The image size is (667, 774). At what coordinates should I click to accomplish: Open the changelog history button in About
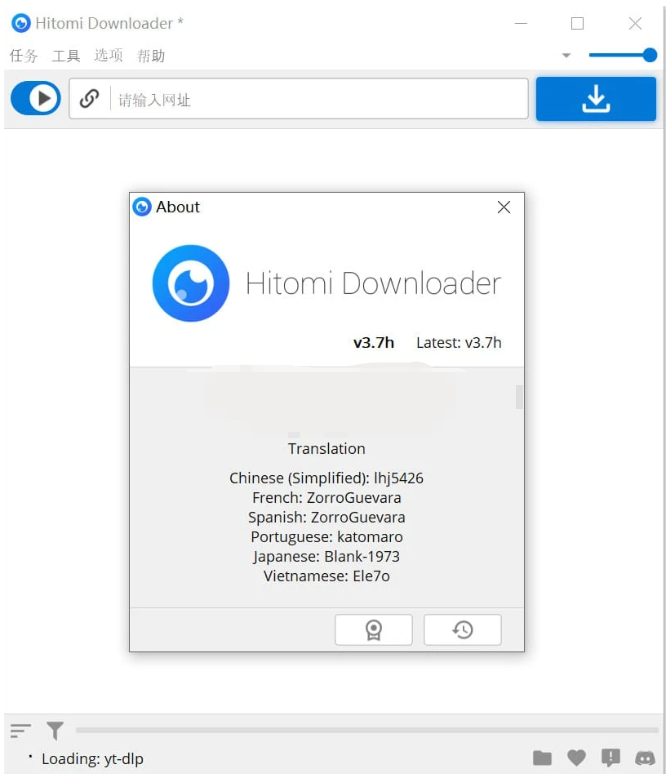(x=463, y=630)
